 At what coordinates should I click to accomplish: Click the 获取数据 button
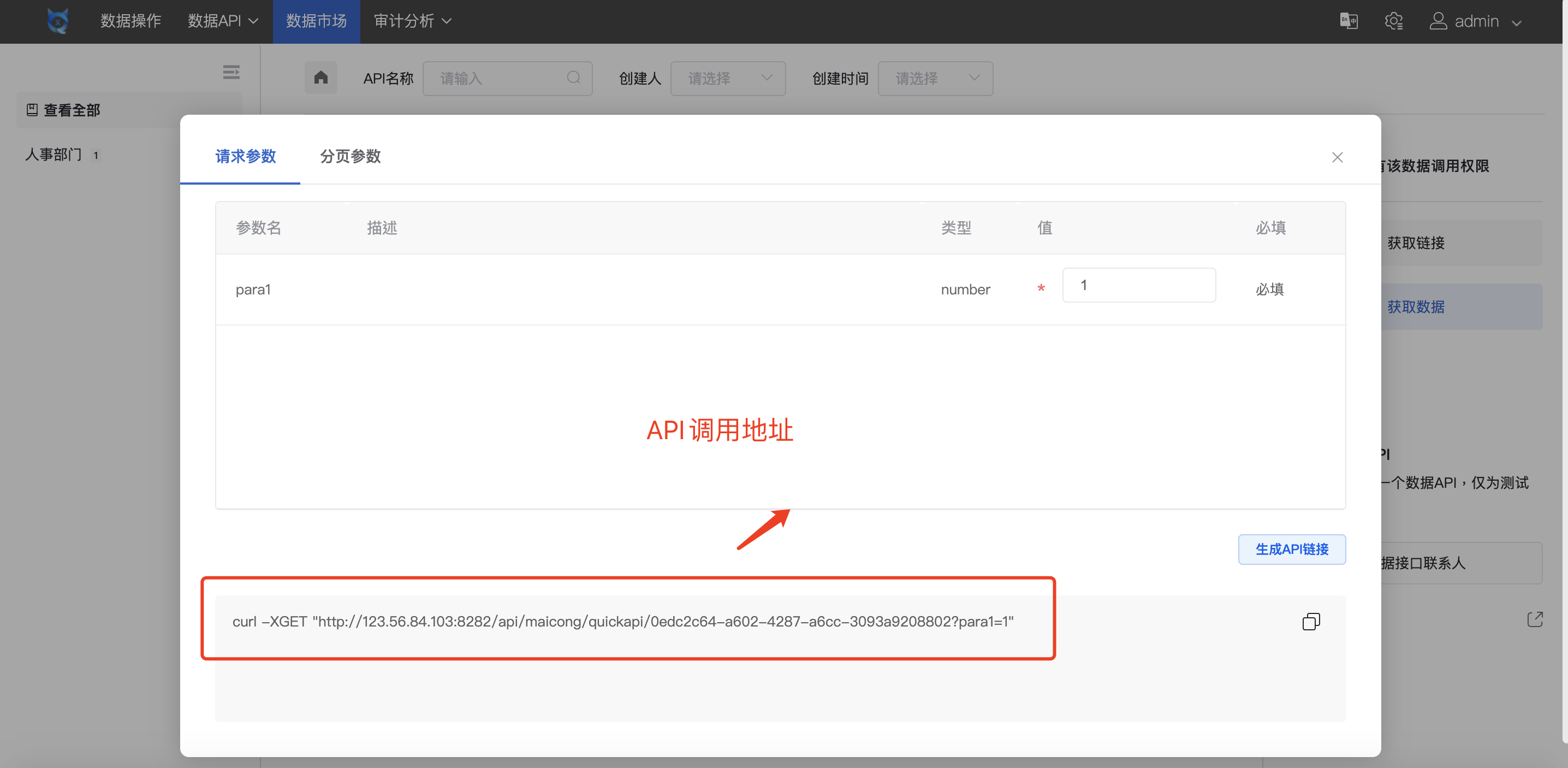[x=1415, y=307]
